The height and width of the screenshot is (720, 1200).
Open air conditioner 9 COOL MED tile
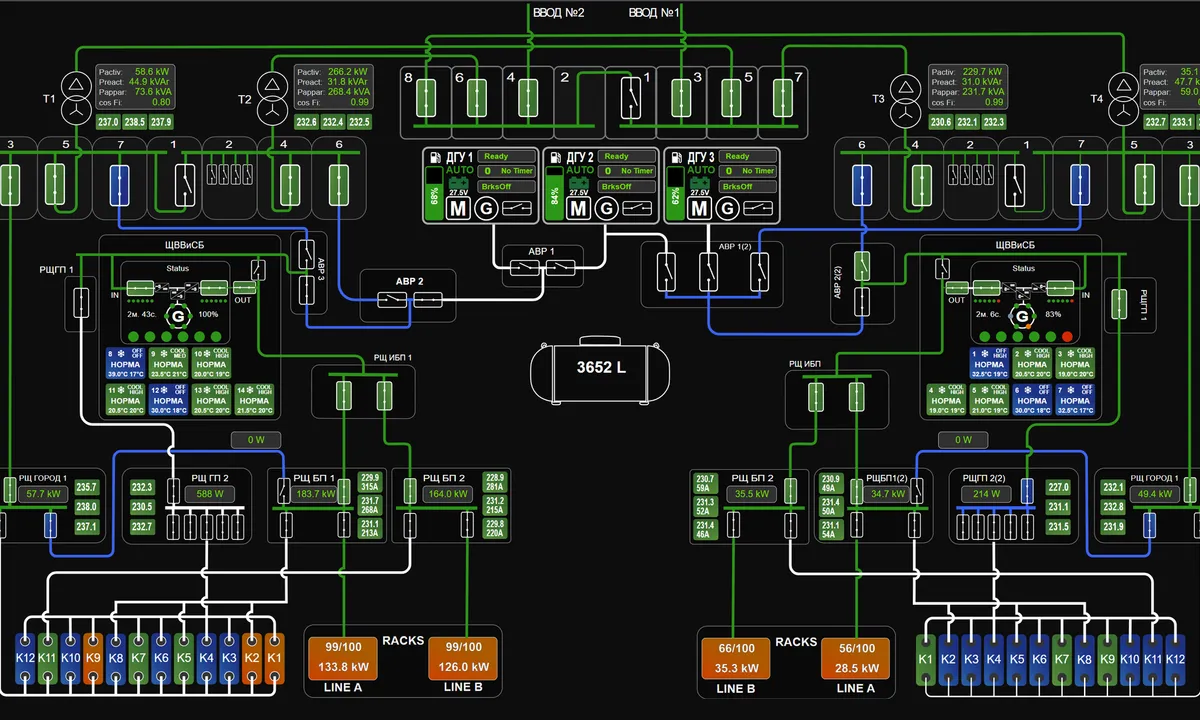[168, 363]
